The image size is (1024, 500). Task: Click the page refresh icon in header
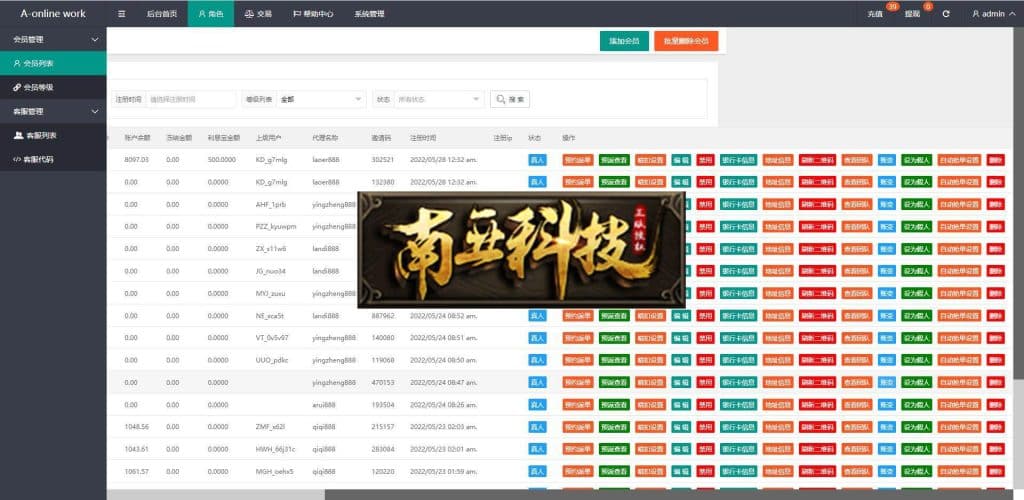click(x=946, y=14)
